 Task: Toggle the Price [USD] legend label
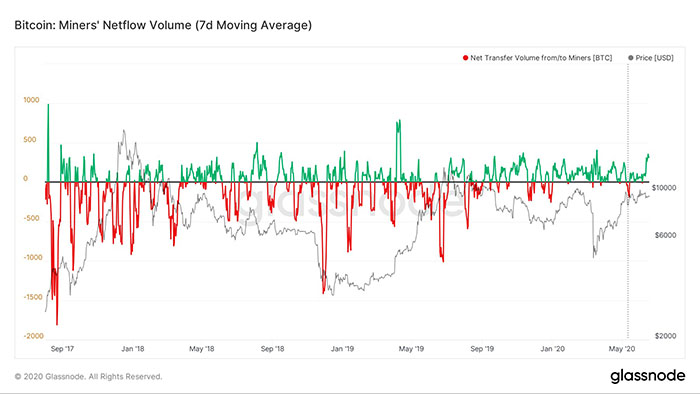tap(654, 58)
